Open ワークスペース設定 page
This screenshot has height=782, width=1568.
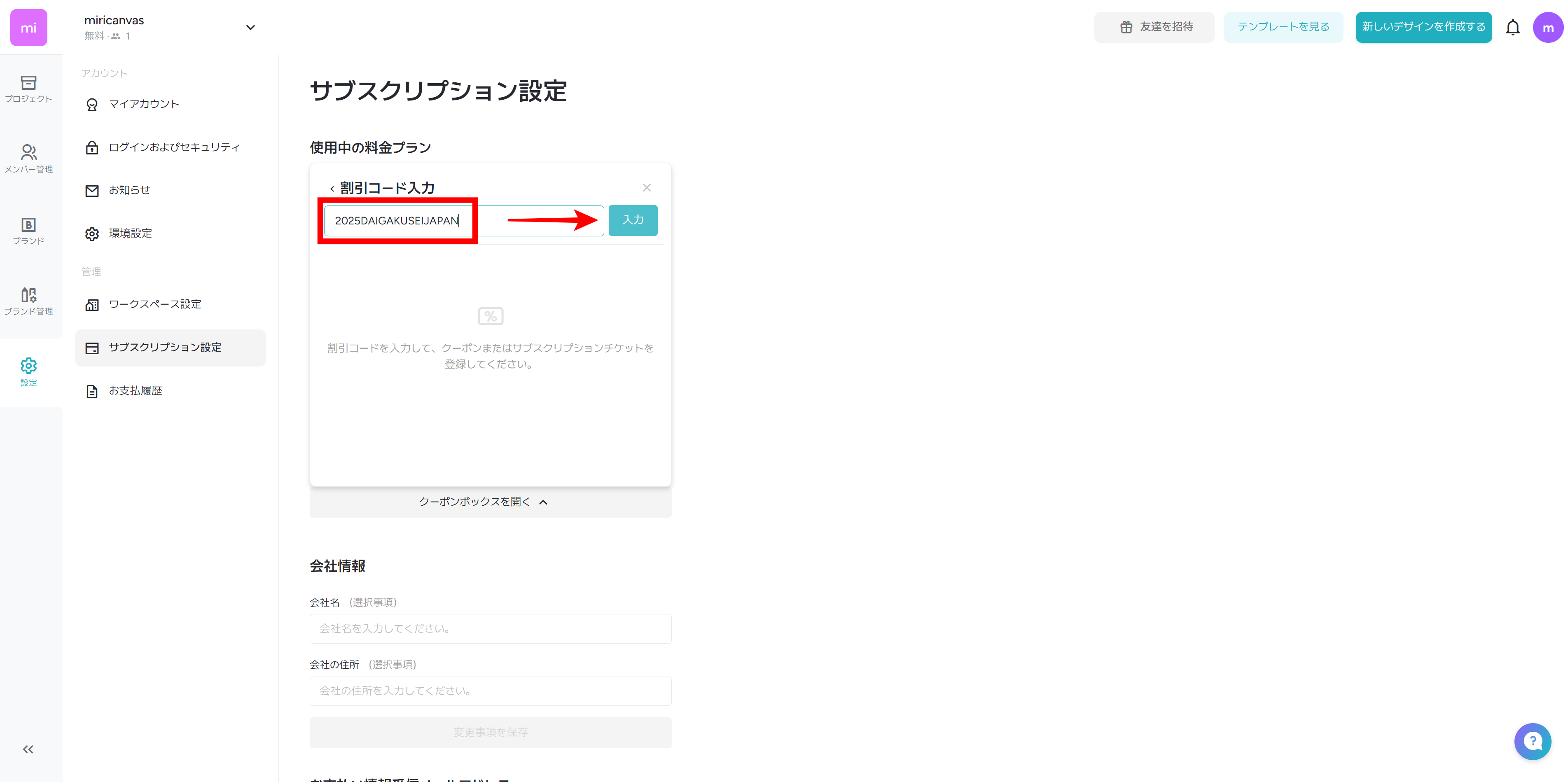point(171,304)
